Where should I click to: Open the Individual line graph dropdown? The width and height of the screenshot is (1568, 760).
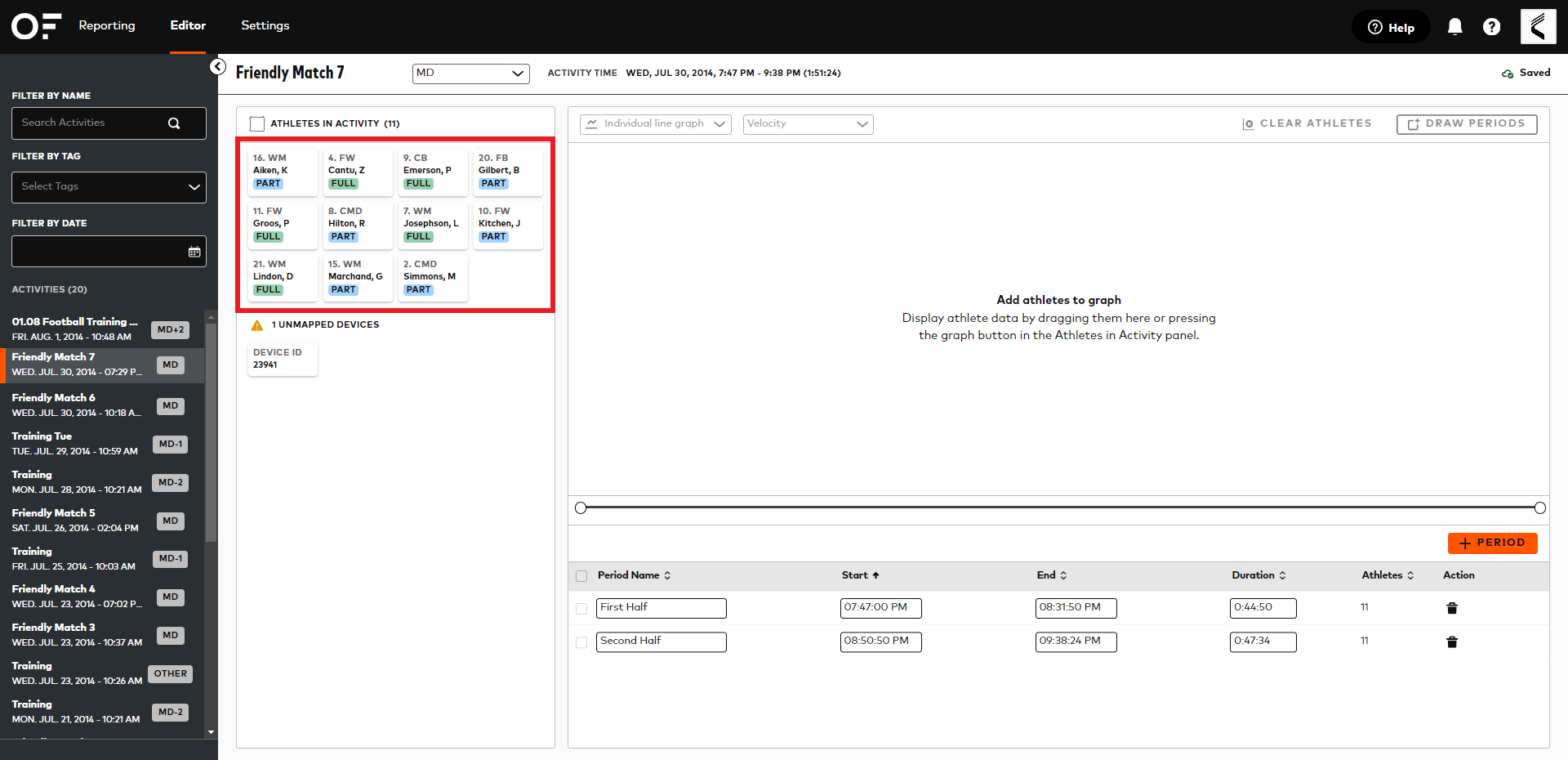[x=654, y=123]
